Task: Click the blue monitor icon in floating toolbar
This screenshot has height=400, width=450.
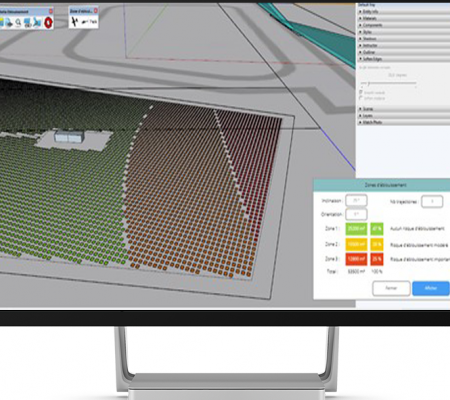Action: pyautogui.click(x=28, y=23)
